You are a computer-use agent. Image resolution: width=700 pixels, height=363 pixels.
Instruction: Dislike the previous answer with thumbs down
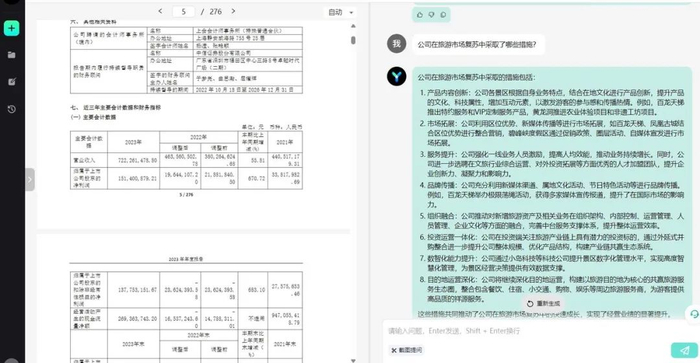click(431, 15)
